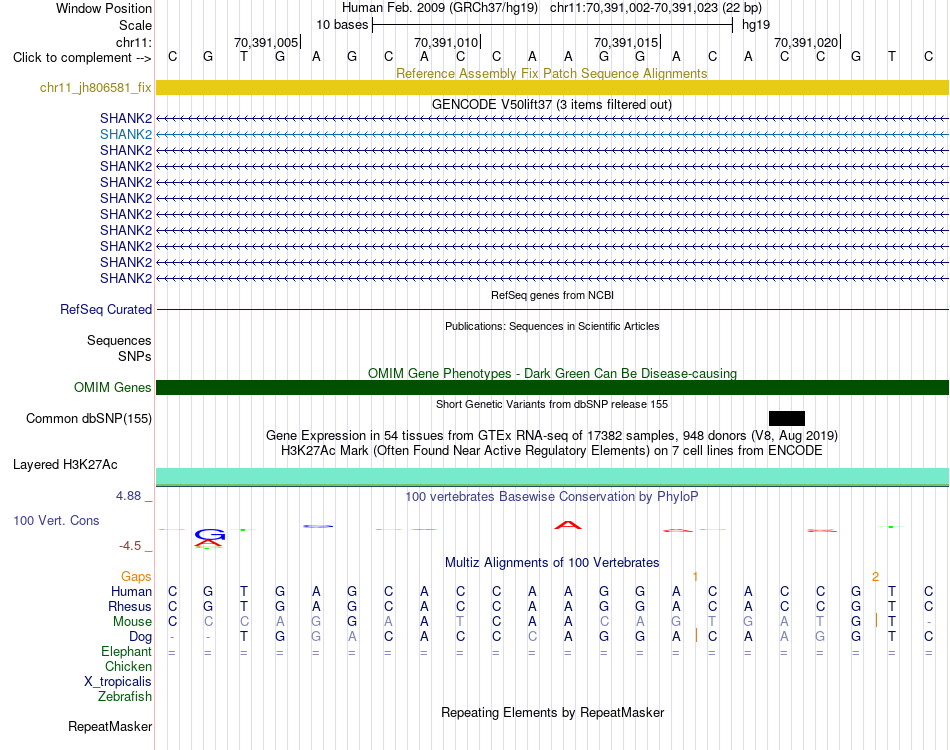Click the "10 bases" scale bar label

point(342,25)
